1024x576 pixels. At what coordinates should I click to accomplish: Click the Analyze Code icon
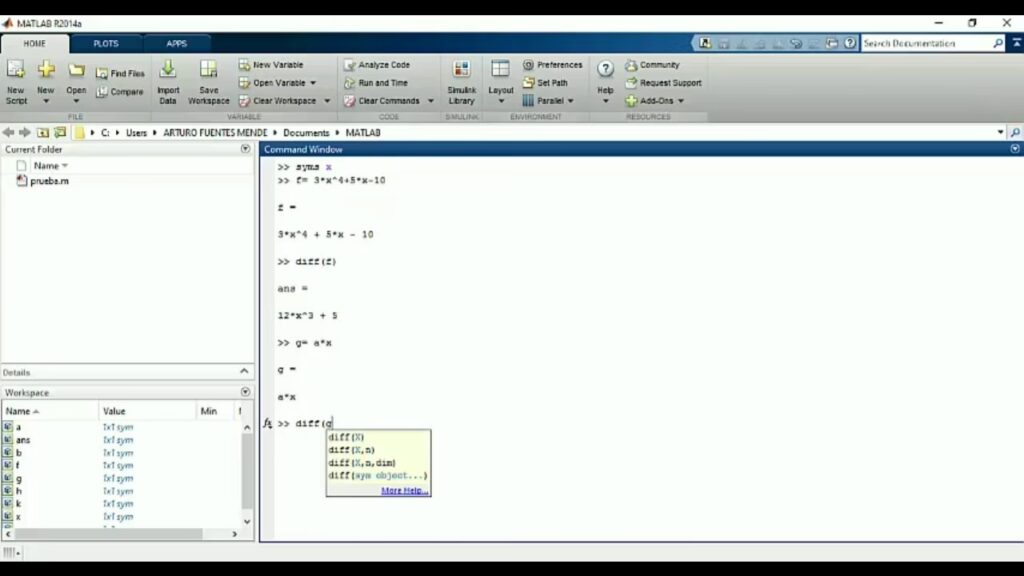[350, 65]
